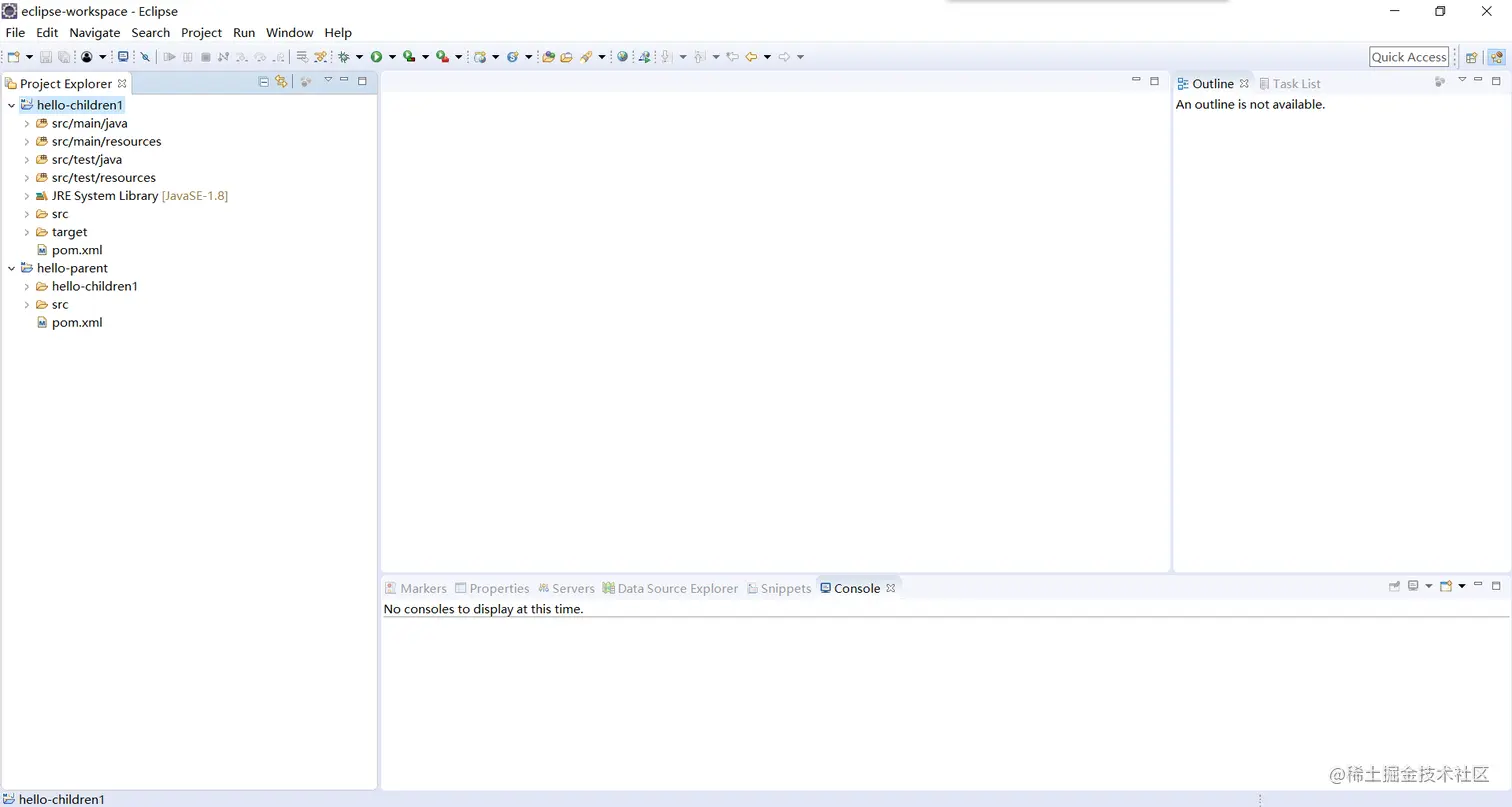Screen dimensions: 1512x807
Task: Expand the JRE System Library node
Action: [x=27, y=196]
